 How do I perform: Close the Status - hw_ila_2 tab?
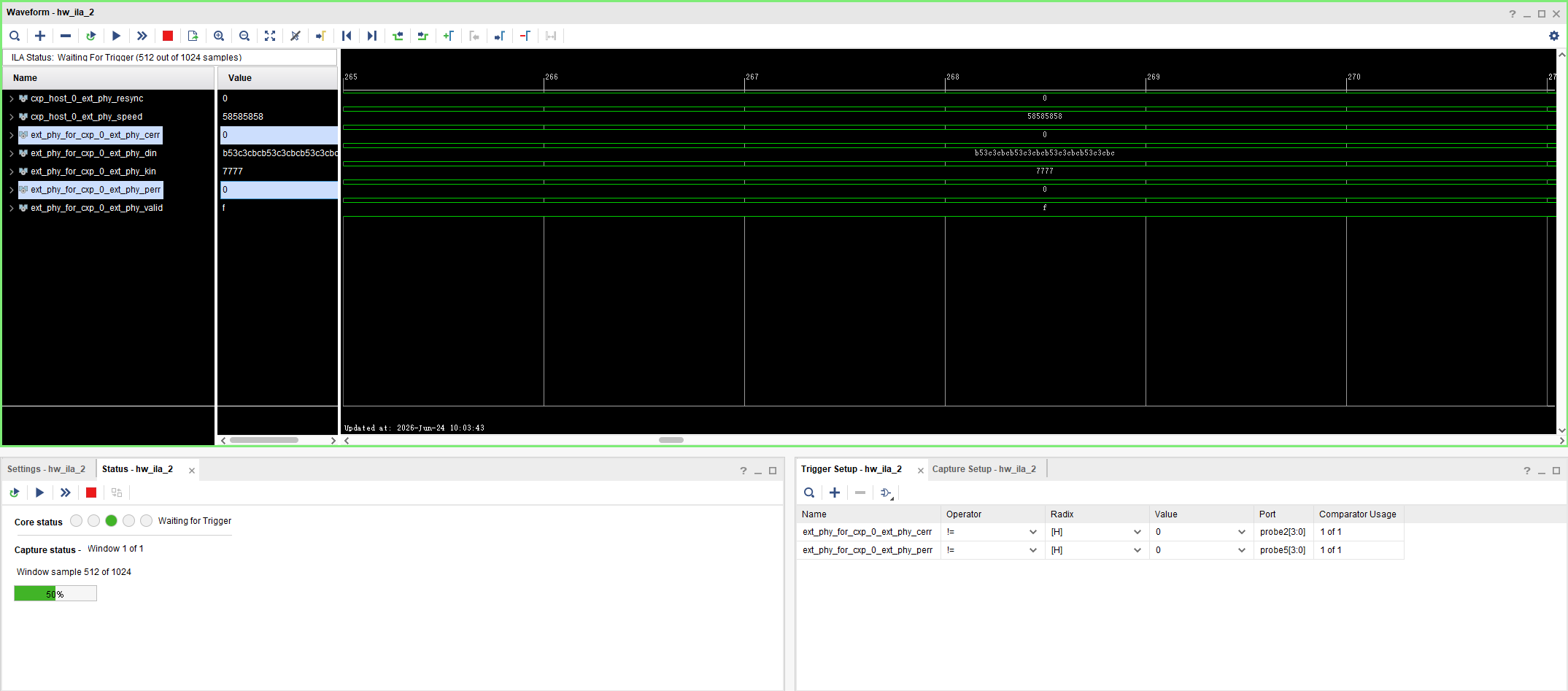coord(192,471)
